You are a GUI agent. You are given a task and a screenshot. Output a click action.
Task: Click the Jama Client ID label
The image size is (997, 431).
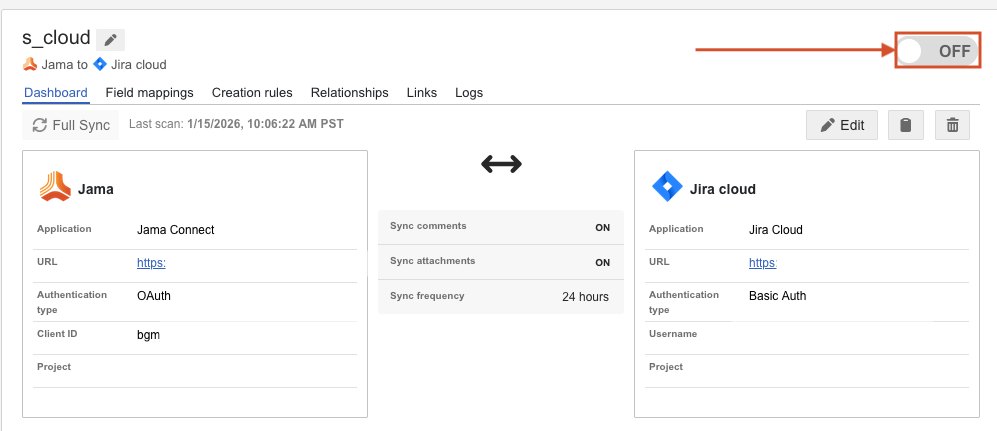pos(57,334)
